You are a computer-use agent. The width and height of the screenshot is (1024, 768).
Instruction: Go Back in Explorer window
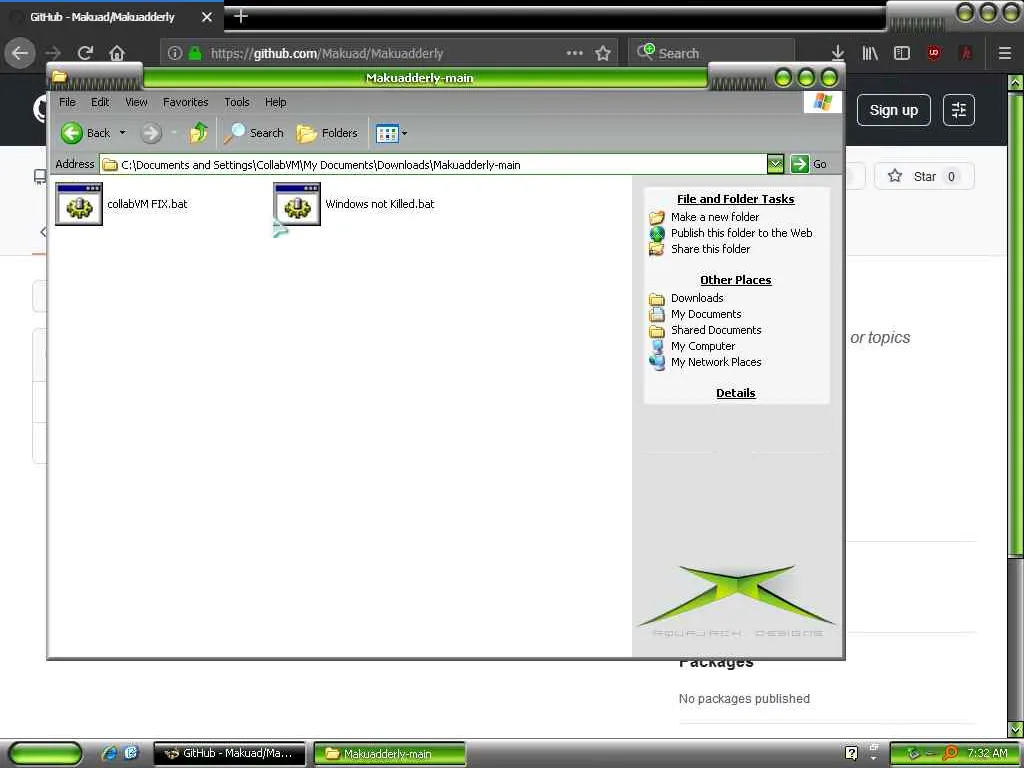(86, 133)
